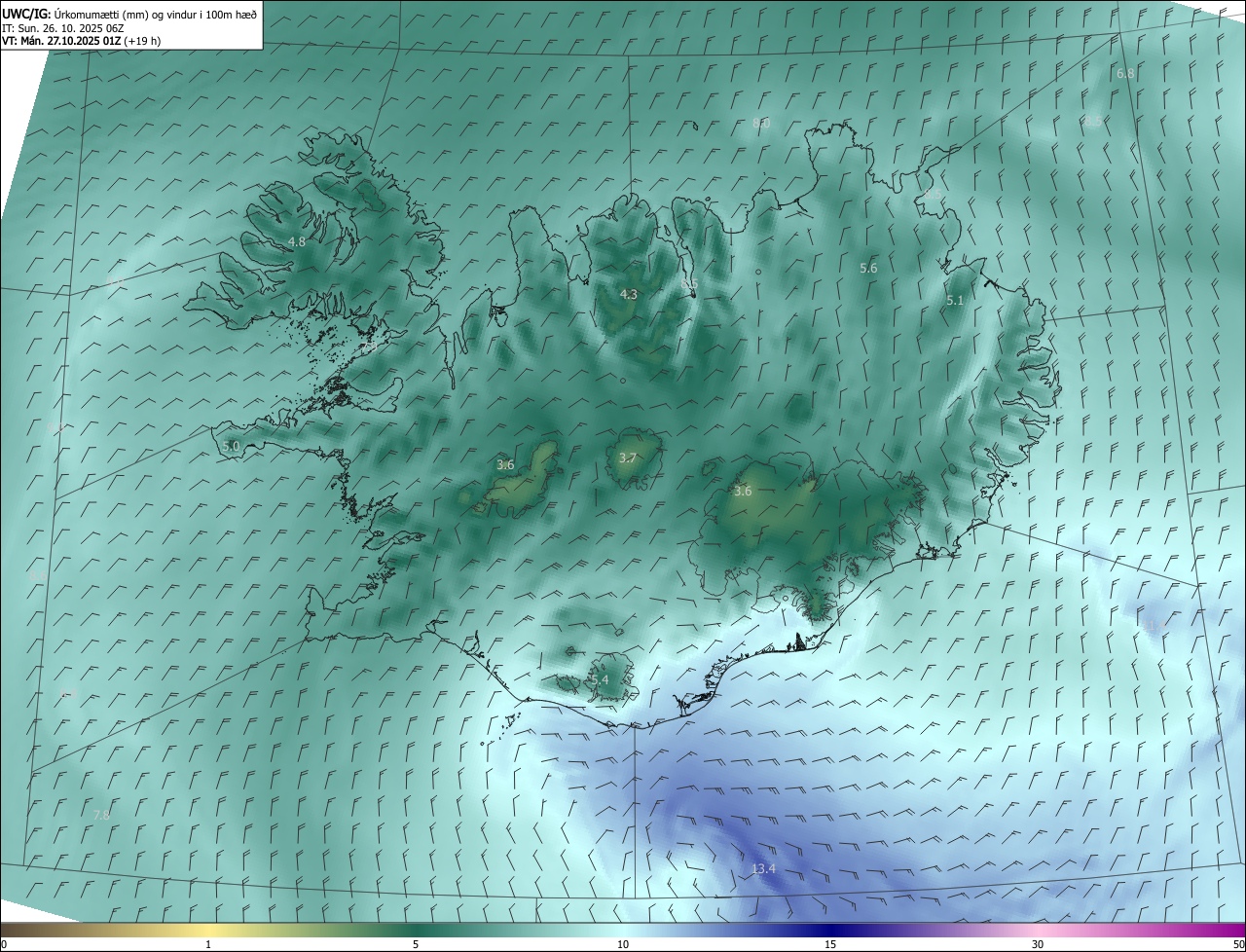Click the 3.7 value label

click(x=628, y=458)
